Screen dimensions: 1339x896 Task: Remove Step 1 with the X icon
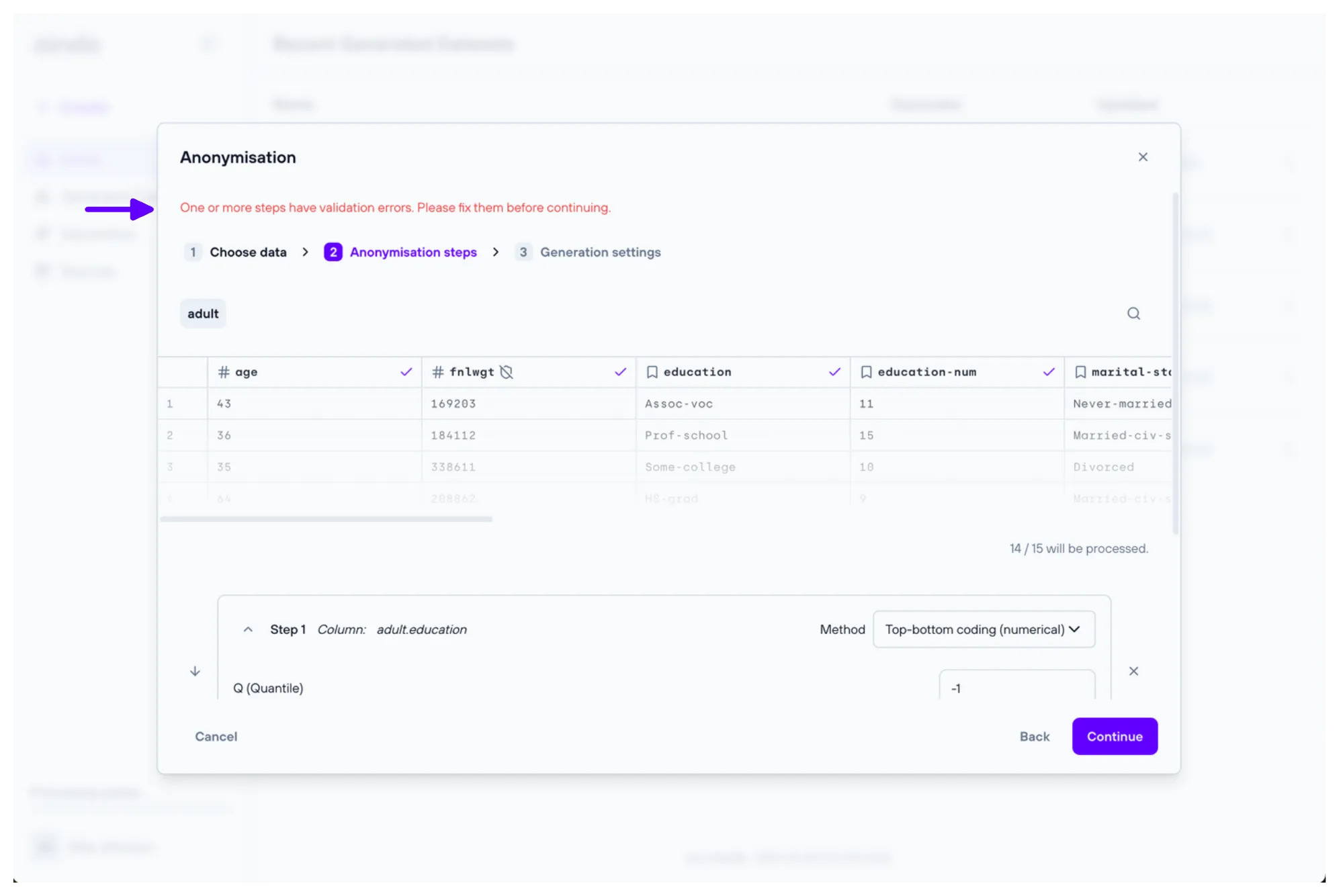1133,671
